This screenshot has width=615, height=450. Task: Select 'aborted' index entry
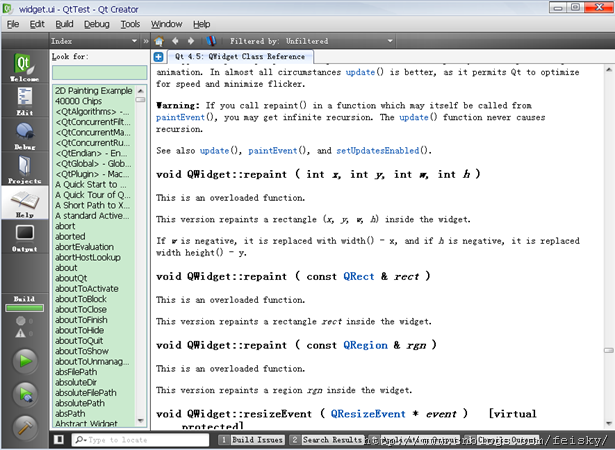(x=94, y=237)
